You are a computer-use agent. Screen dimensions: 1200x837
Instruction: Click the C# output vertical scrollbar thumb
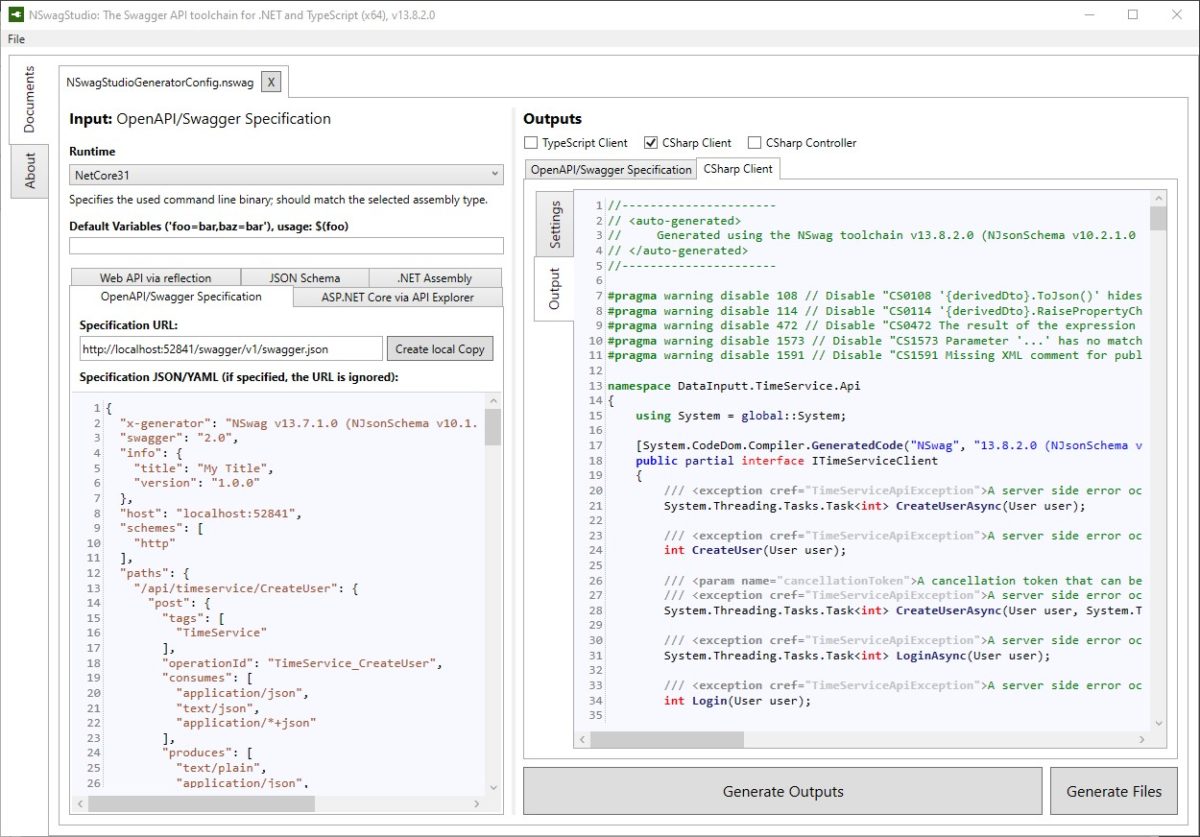1158,219
